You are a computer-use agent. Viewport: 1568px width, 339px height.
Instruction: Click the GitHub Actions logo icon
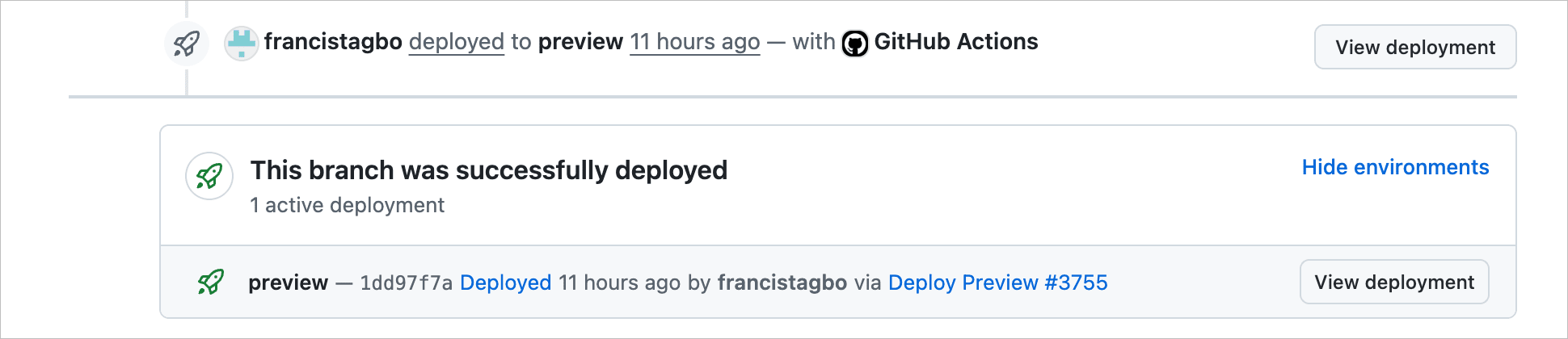tap(855, 43)
